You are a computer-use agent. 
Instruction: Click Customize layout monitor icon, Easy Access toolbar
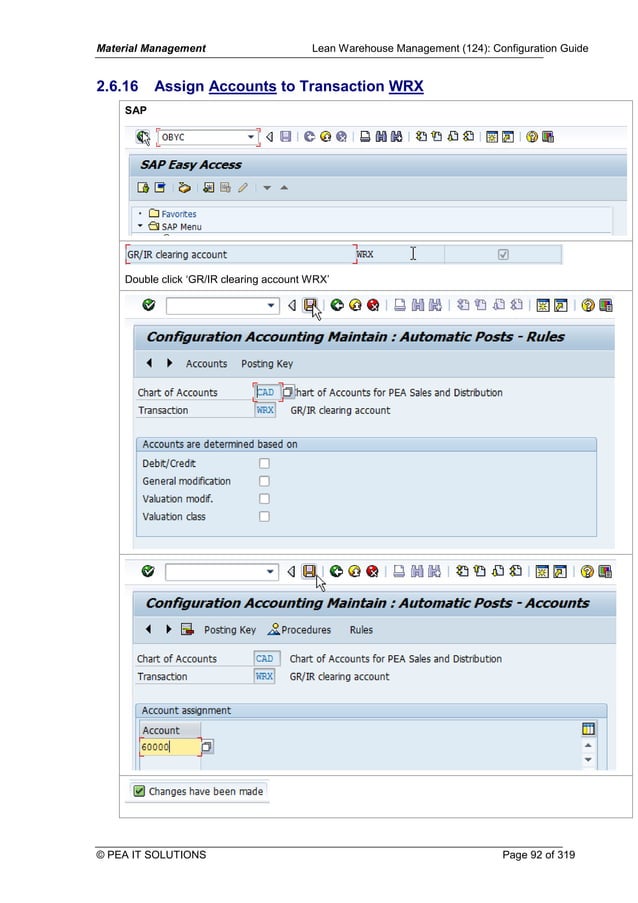click(x=548, y=136)
